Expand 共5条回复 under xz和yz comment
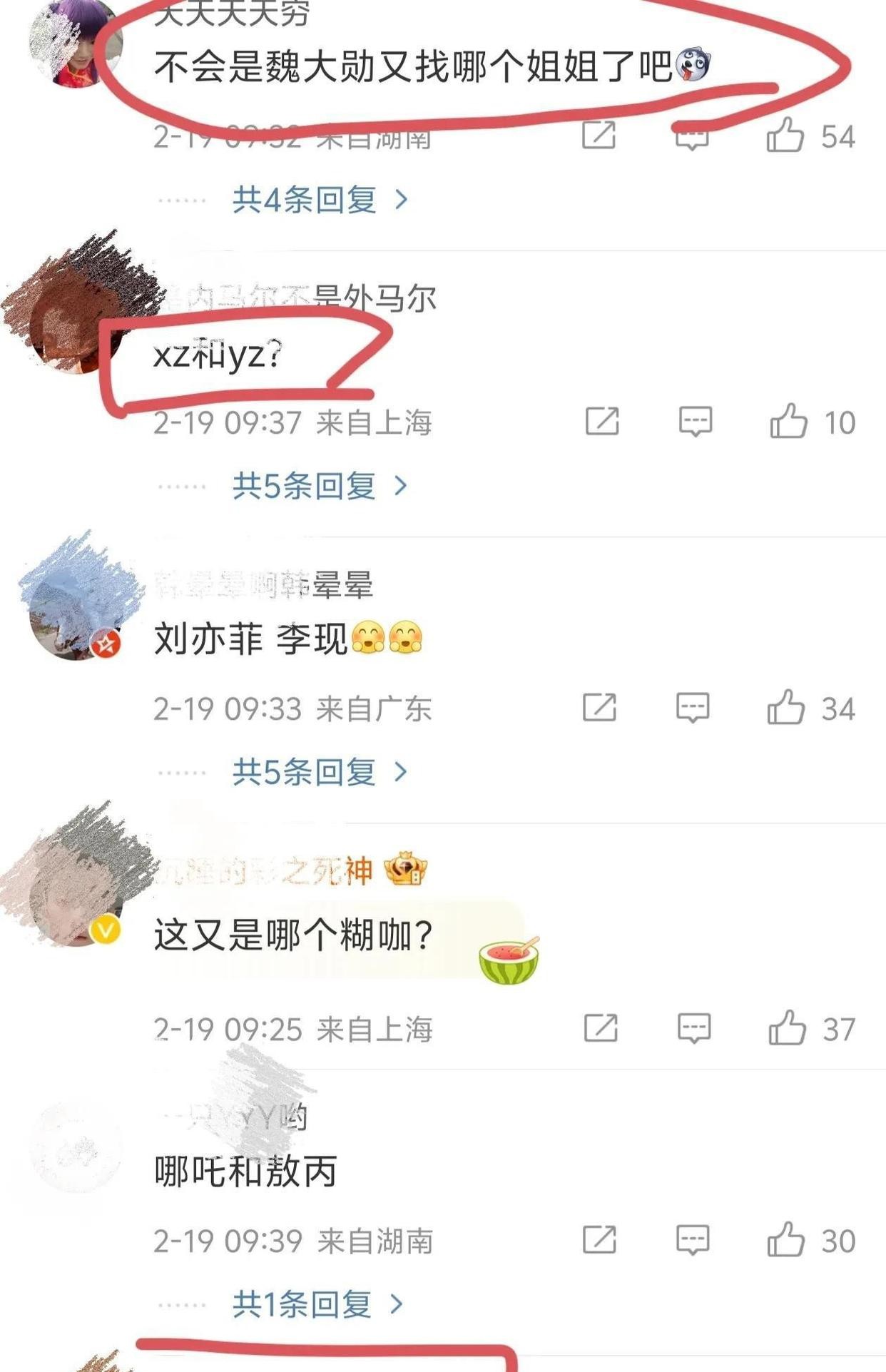The width and height of the screenshot is (886, 1372). (320, 486)
